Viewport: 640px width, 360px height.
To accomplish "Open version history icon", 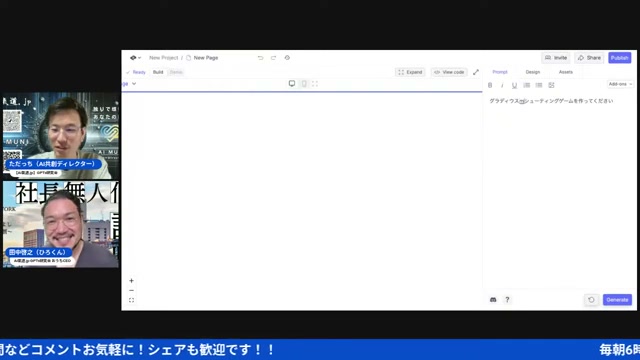I will pos(287,58).
